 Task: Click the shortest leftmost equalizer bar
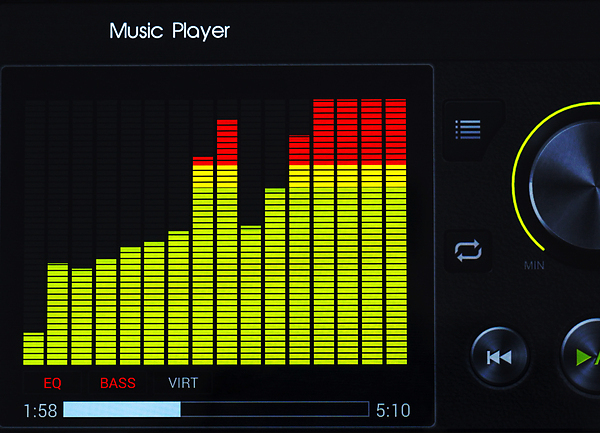(x=34, y=349)
